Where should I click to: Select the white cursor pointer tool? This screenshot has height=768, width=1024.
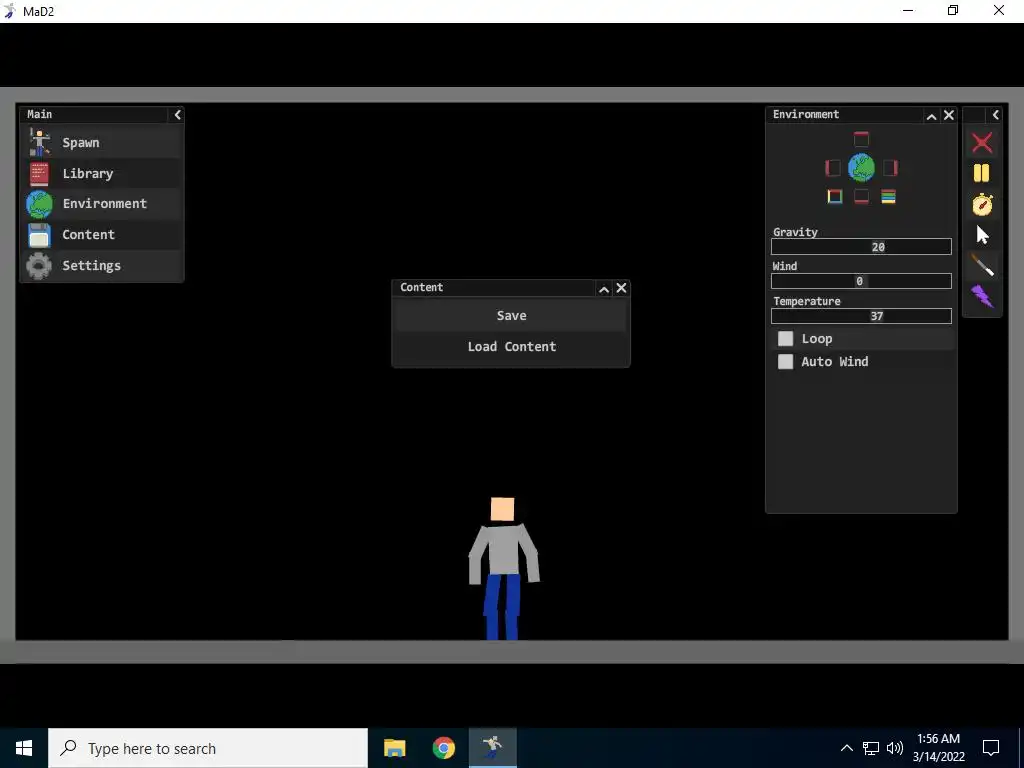click(982, 235)
